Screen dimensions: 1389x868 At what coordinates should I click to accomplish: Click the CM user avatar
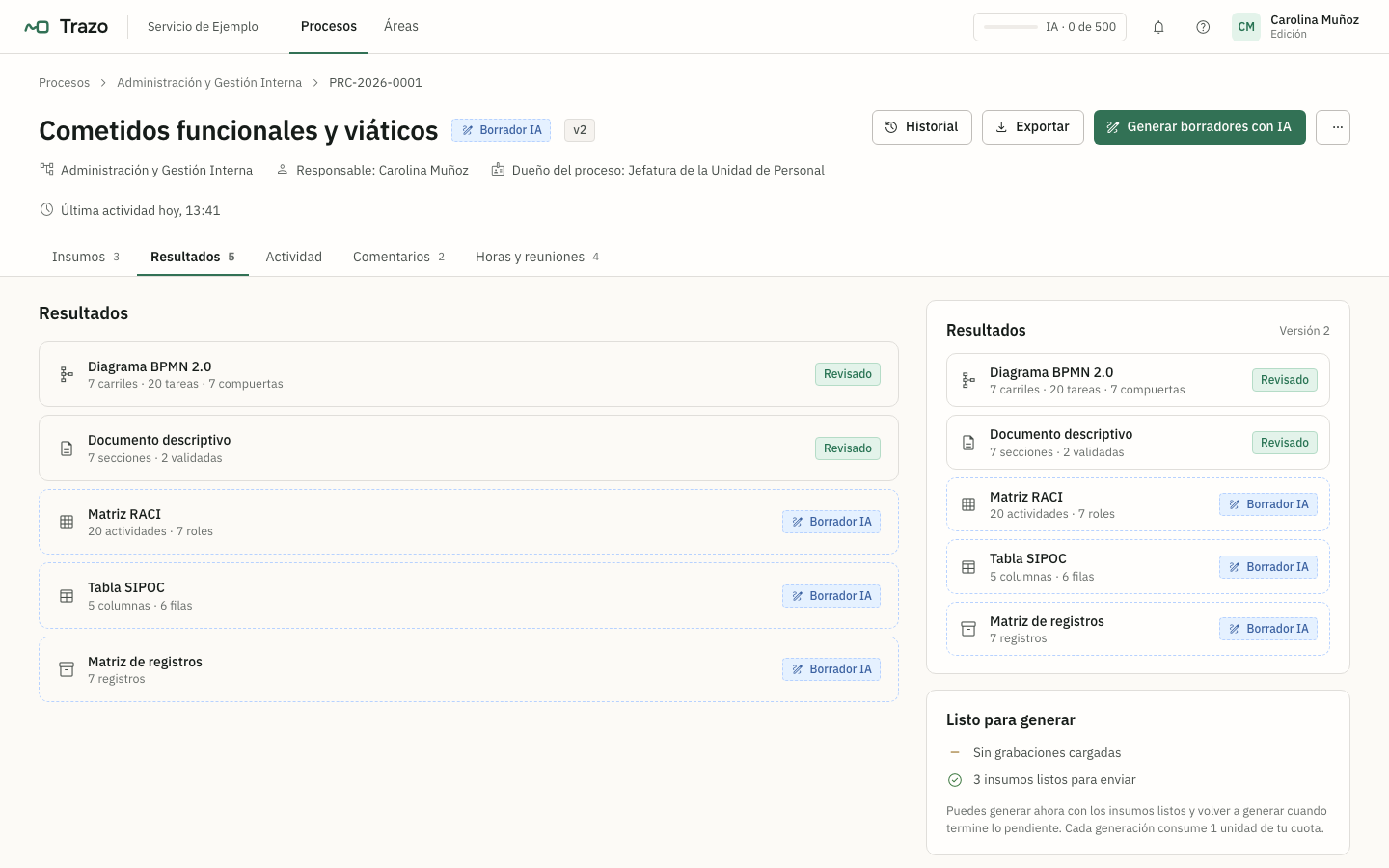[1246, 27]
